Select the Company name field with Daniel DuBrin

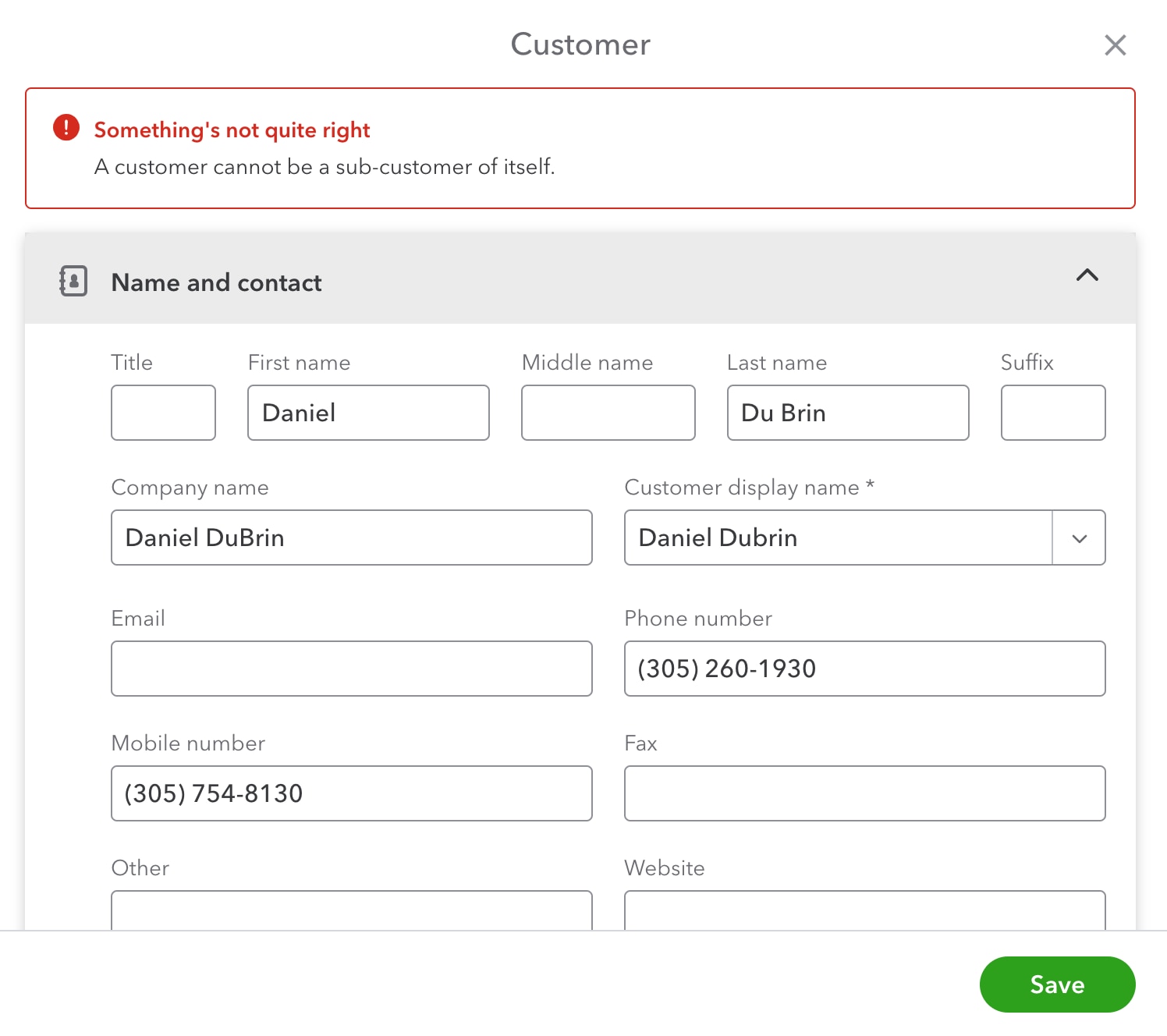pyautogui.click(x=351, y=538)
